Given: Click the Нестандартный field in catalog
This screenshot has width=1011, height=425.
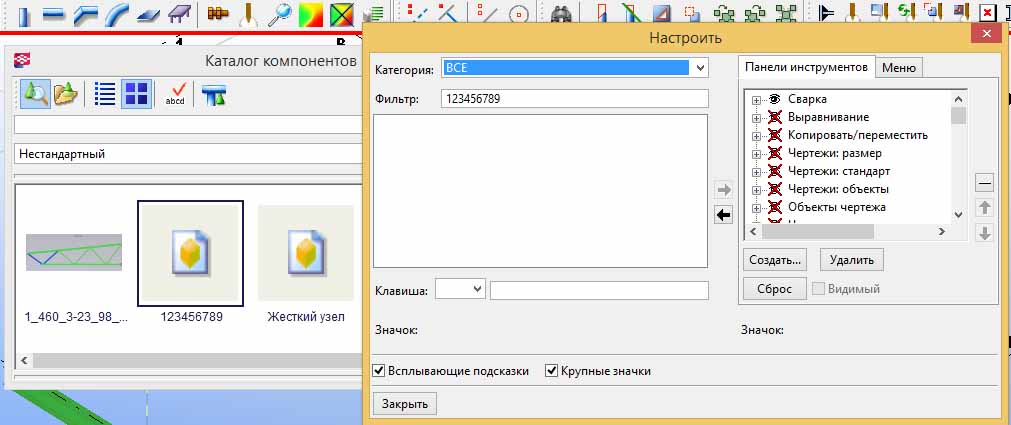Looking at the screenshot, I should coord(188,153).
